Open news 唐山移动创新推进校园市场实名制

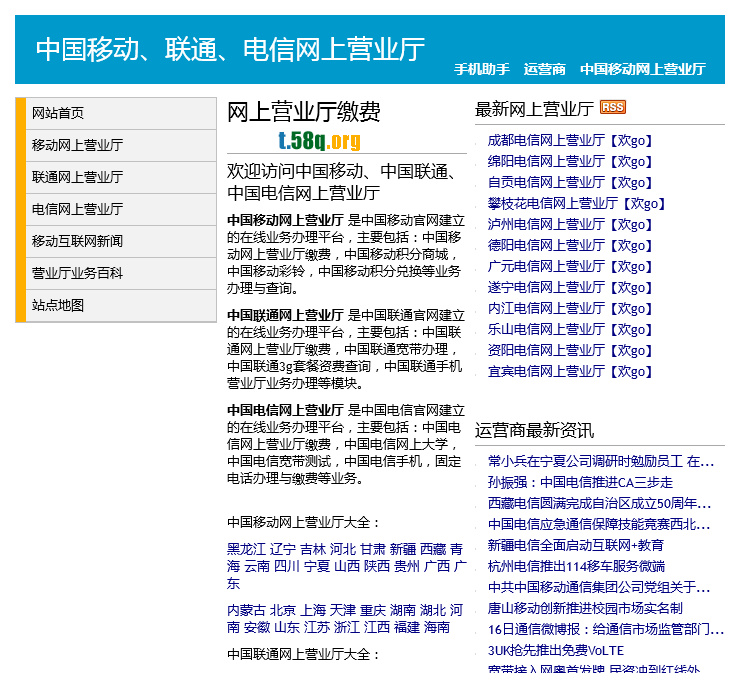585,608
